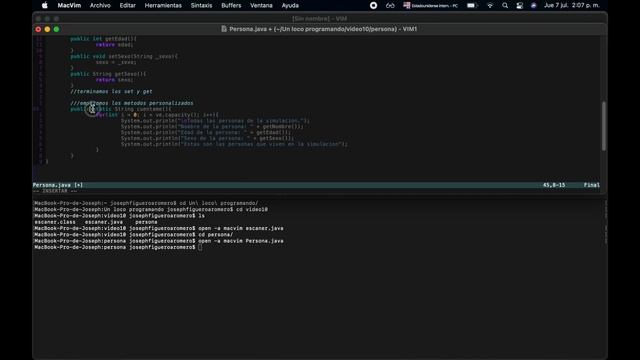Click the 'static String cuentame()' method line
The width and height of the screenshot is (640, 360).
pyautogui.click(x=121, y=109)
